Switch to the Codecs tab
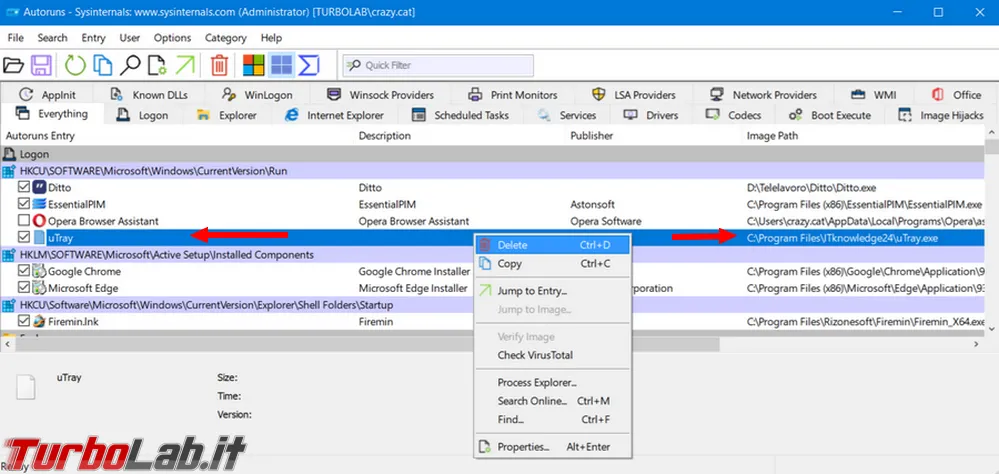 tap(733, 115)
